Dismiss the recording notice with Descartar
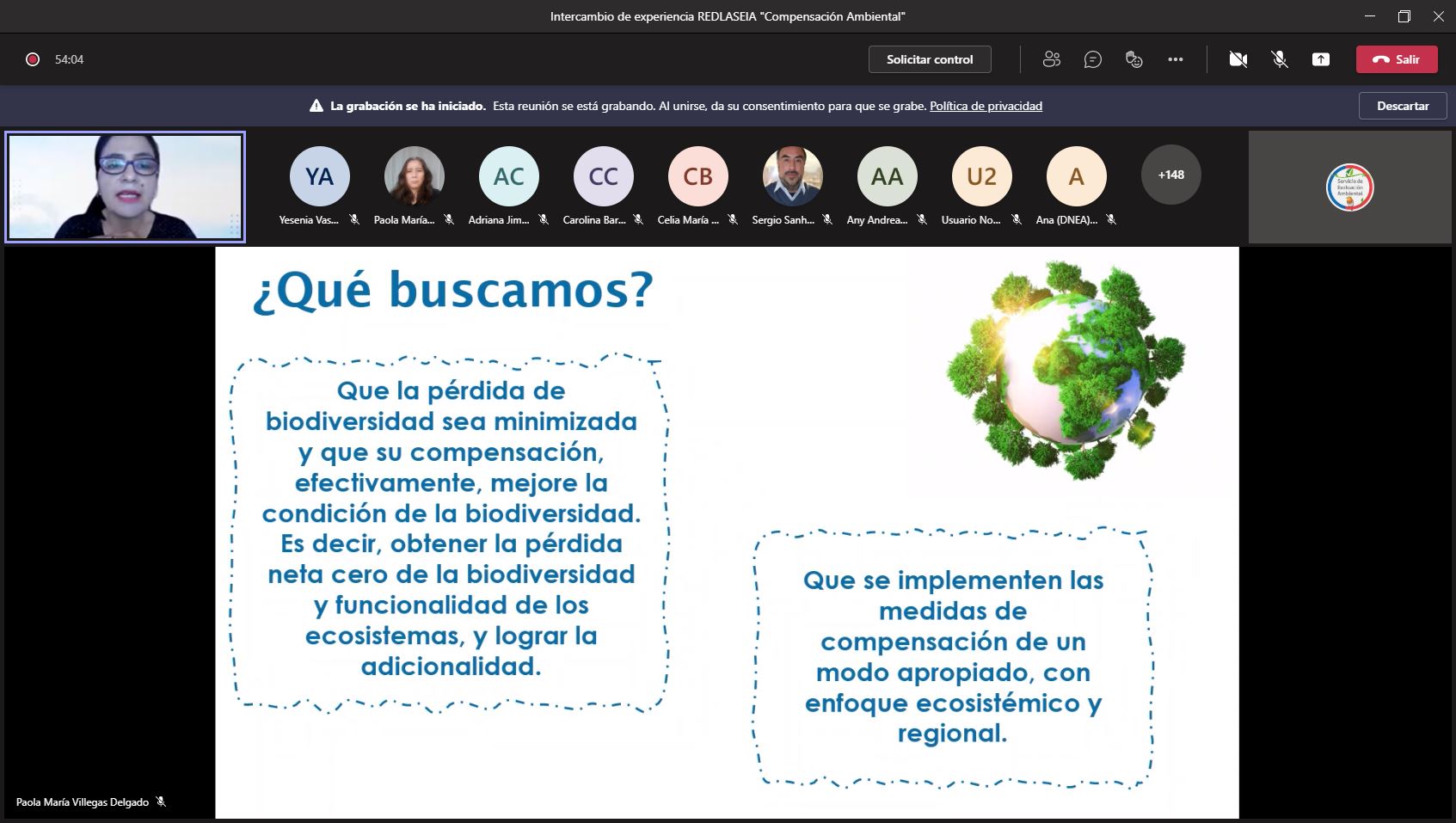Viewport: 1456px width, 823px height. [1402, 106]
